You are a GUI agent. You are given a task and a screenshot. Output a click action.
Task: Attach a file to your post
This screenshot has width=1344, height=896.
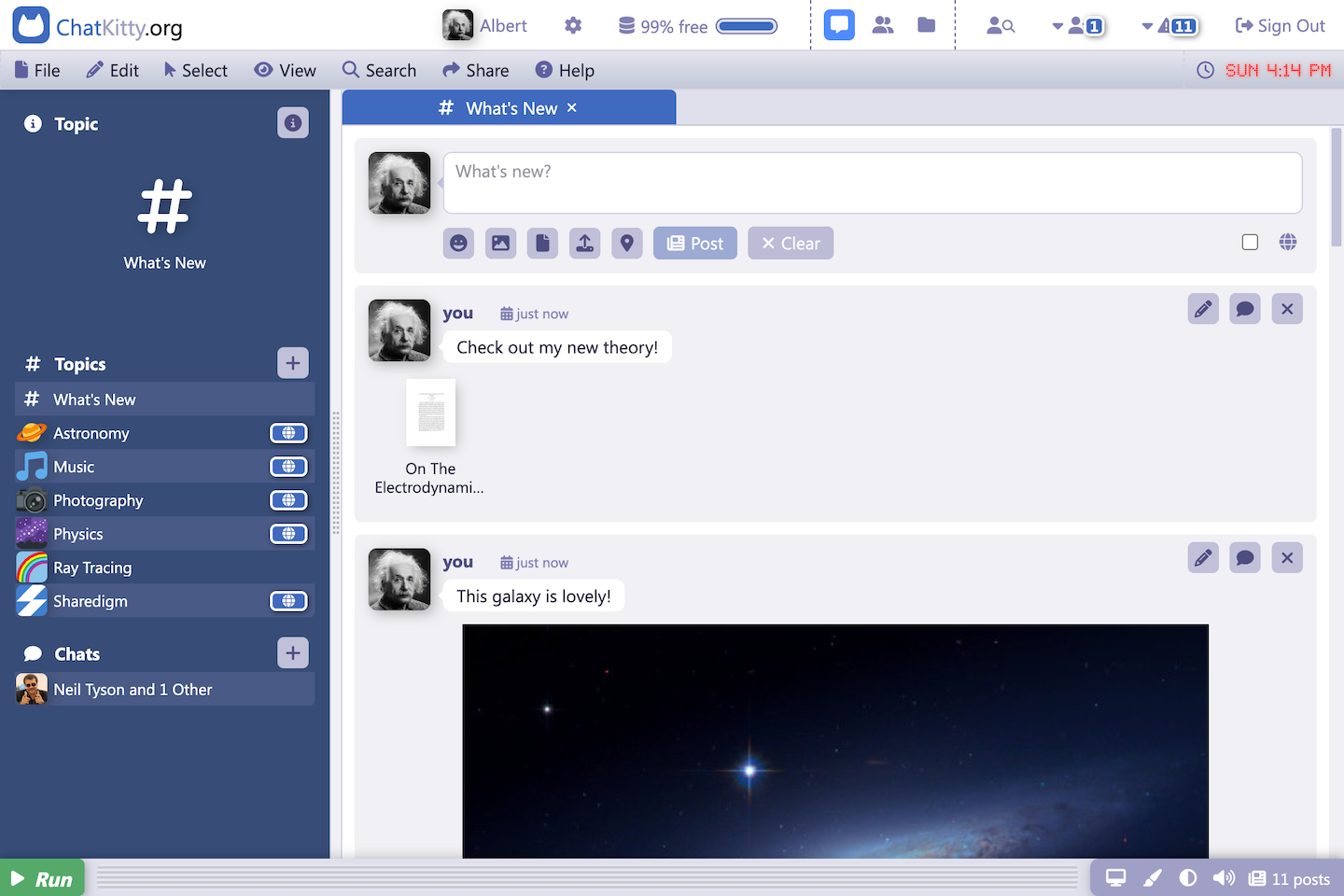coord(542,243)
